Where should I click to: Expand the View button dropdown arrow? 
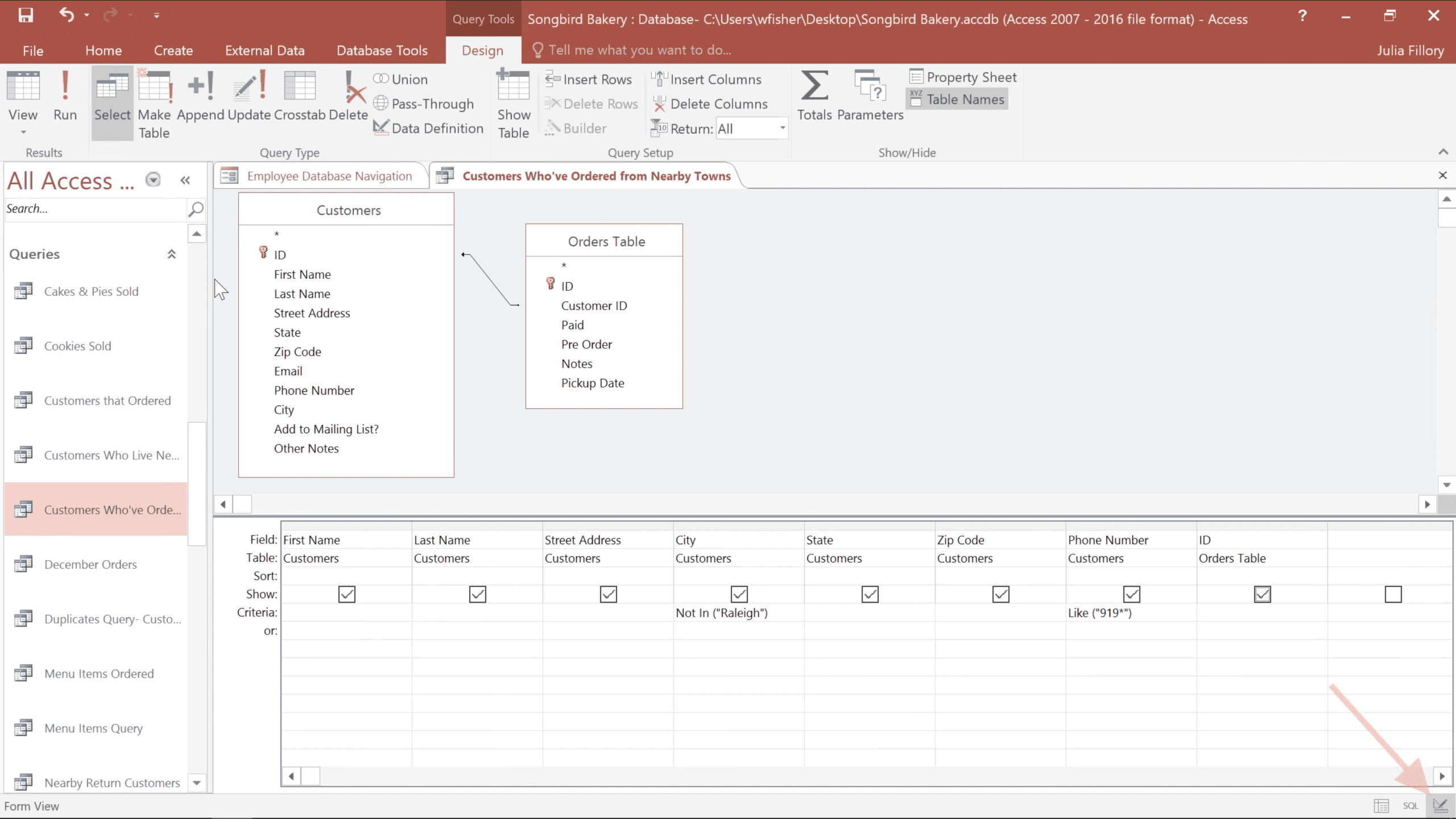point(23,133)
